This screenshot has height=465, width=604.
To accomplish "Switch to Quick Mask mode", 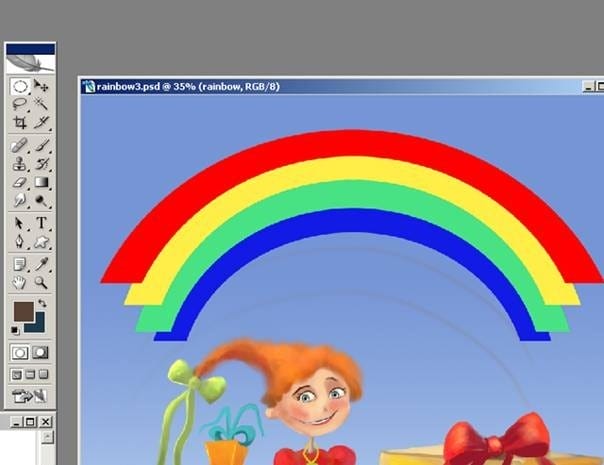I will pos(40,353).
